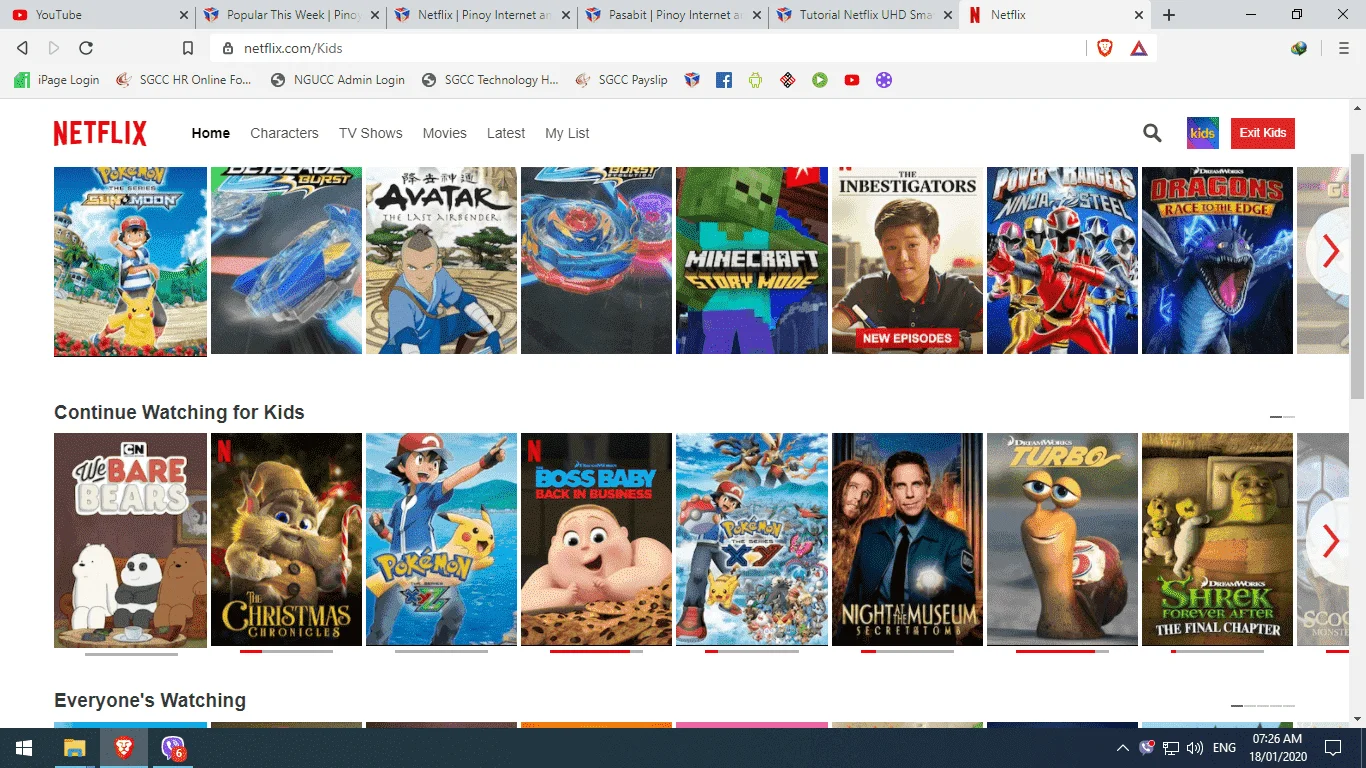
Task: Open the NGUCC Admin Login bookmark
Action: tap(338, 80)
